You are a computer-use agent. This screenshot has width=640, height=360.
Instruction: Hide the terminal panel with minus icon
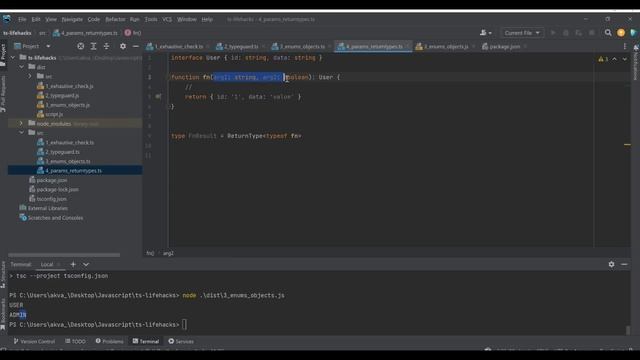(624, 264)
